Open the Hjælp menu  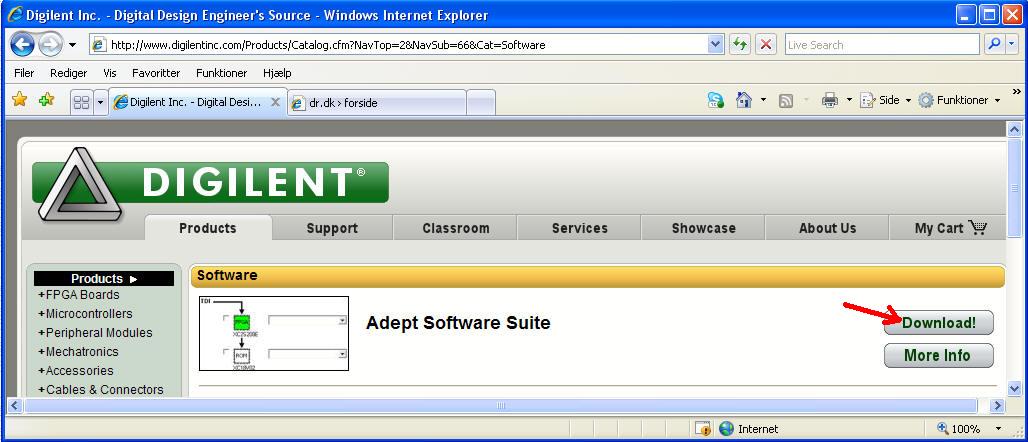point(277,73)
